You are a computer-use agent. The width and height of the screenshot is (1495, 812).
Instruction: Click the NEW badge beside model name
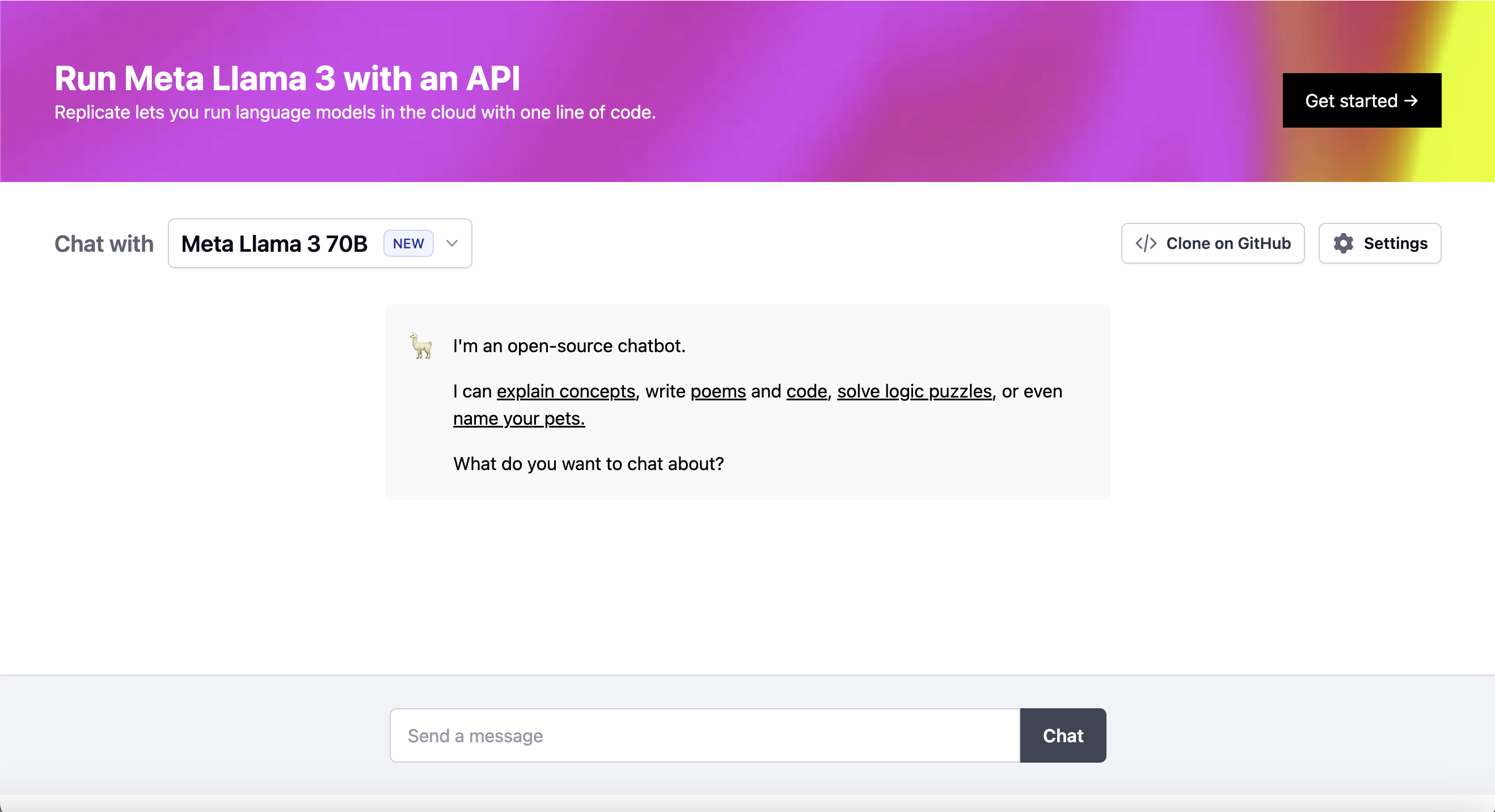408,243
